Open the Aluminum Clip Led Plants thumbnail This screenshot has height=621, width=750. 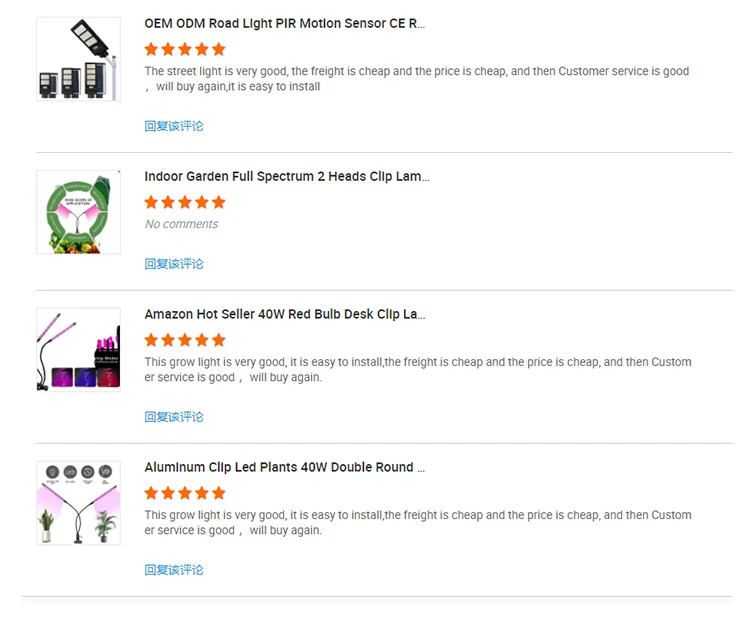78,503
